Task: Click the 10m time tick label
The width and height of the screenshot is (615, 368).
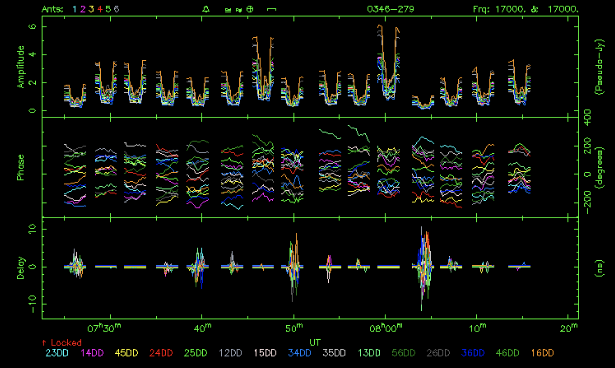Action: click(477, 328)
